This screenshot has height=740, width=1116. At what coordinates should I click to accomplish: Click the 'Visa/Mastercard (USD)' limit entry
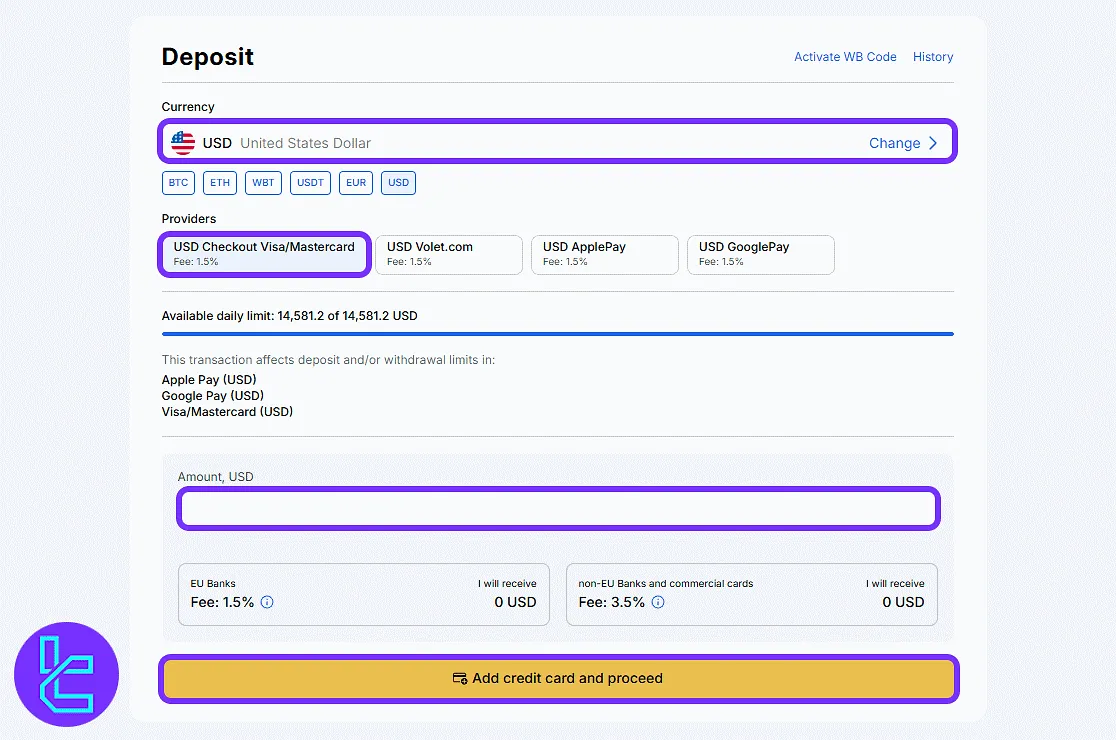point(227,411)
